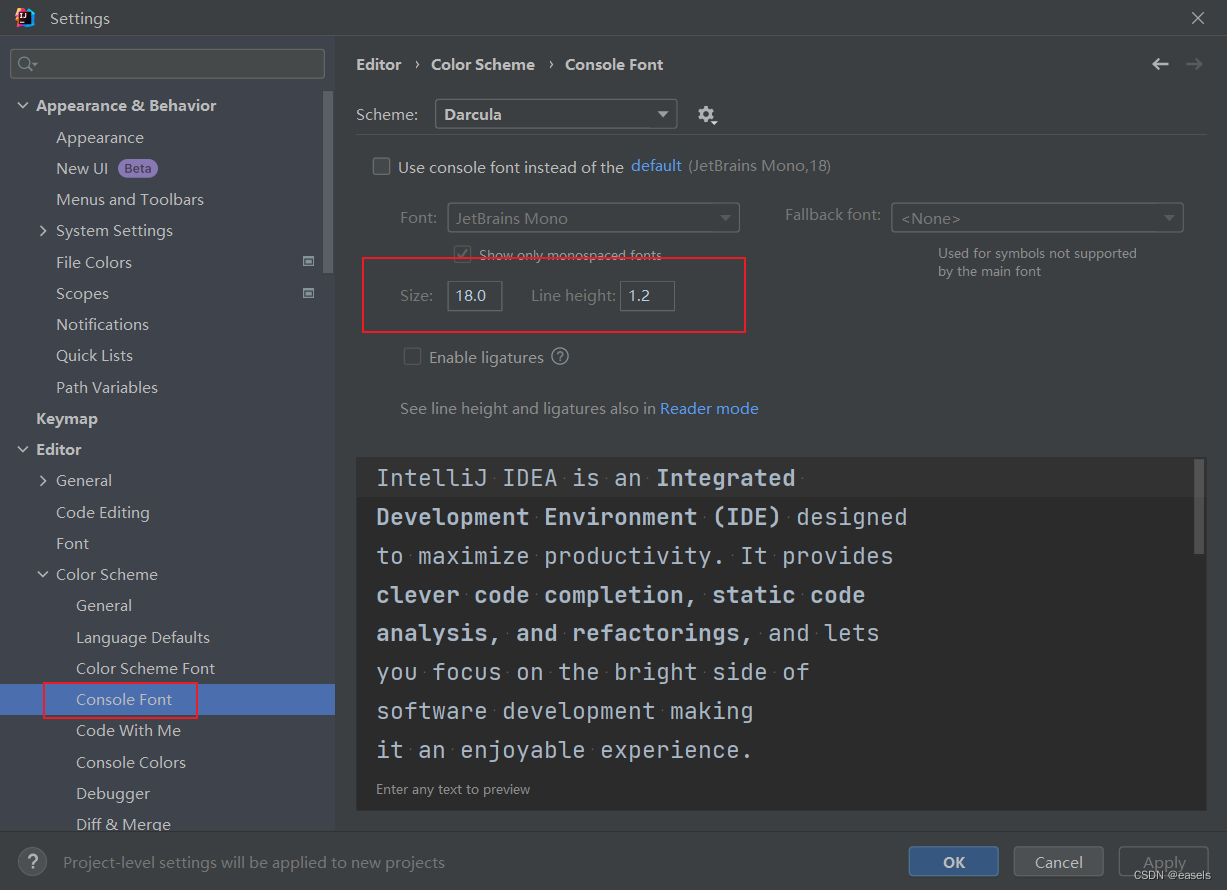Click the Line height 1.2 field
Viewport: 1227px width, 890px height.
647,295
